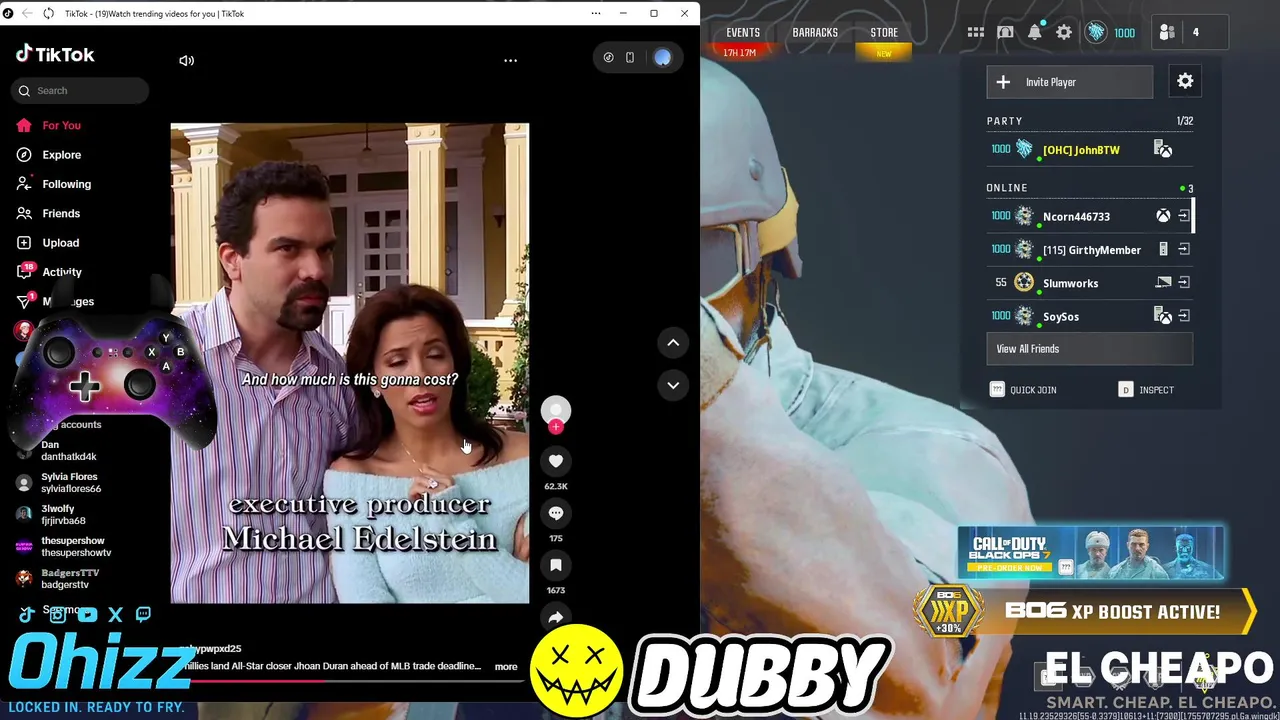Open the Black Ops 7 pre-order banner
This screenshot has width=1280, height=720.
(x=1091, y=553)
